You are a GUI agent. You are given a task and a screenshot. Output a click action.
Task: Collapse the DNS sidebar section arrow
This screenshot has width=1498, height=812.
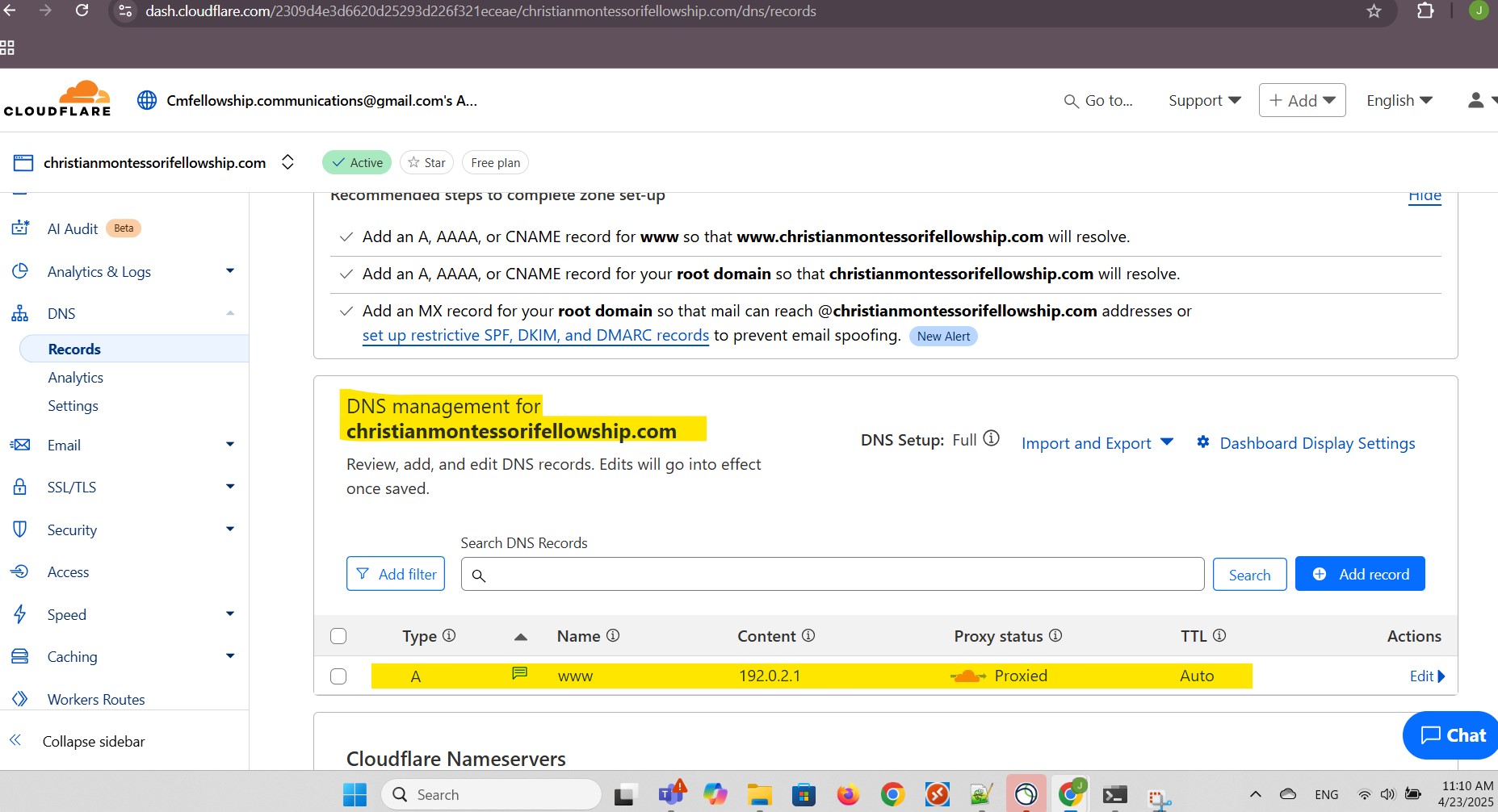[230, 313]
